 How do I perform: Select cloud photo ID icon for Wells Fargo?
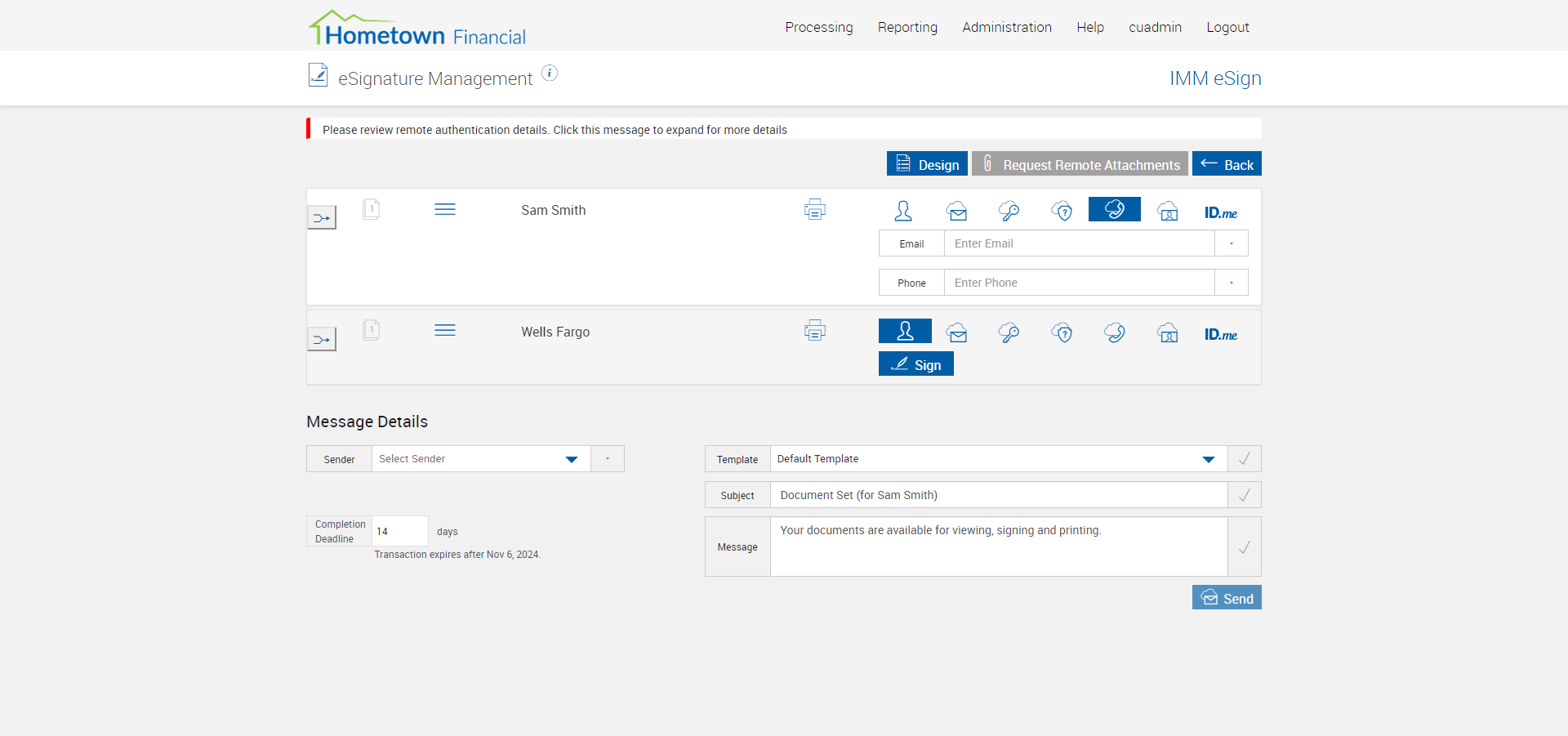(x=1168, y=332)
